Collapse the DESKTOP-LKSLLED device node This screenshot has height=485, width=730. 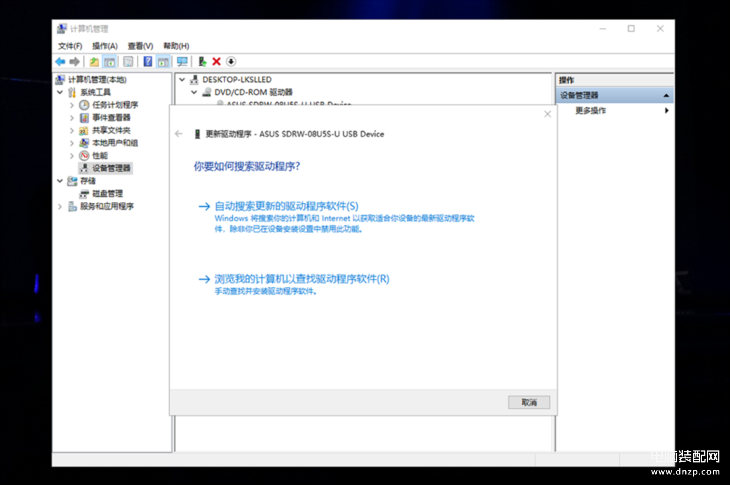(182, 80)
